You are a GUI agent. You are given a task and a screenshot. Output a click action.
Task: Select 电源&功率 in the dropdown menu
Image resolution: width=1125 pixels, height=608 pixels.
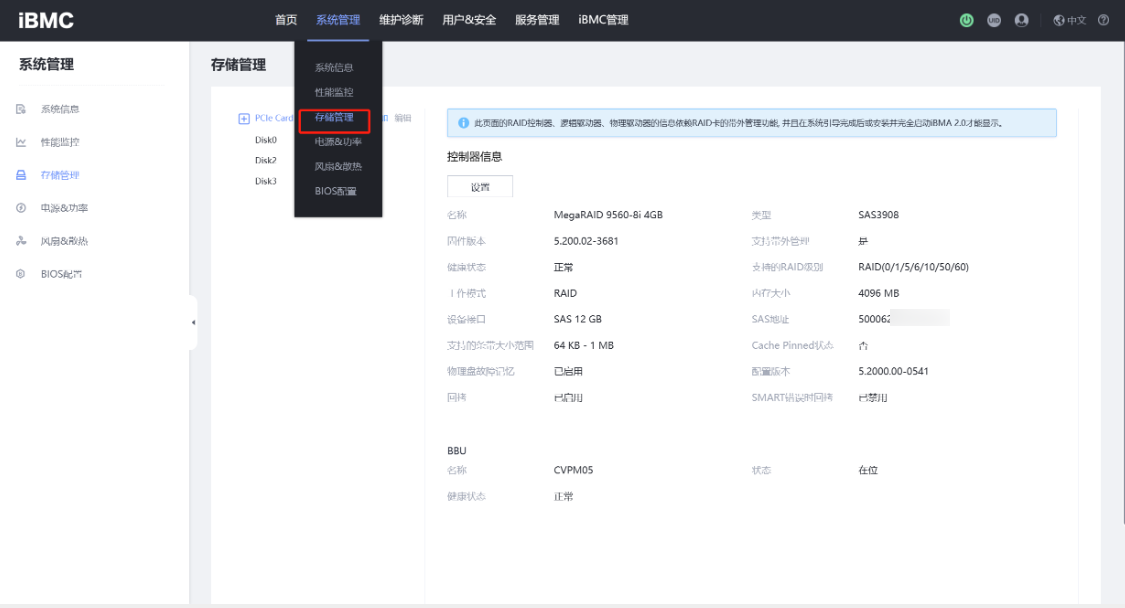(x=338, y=142)
